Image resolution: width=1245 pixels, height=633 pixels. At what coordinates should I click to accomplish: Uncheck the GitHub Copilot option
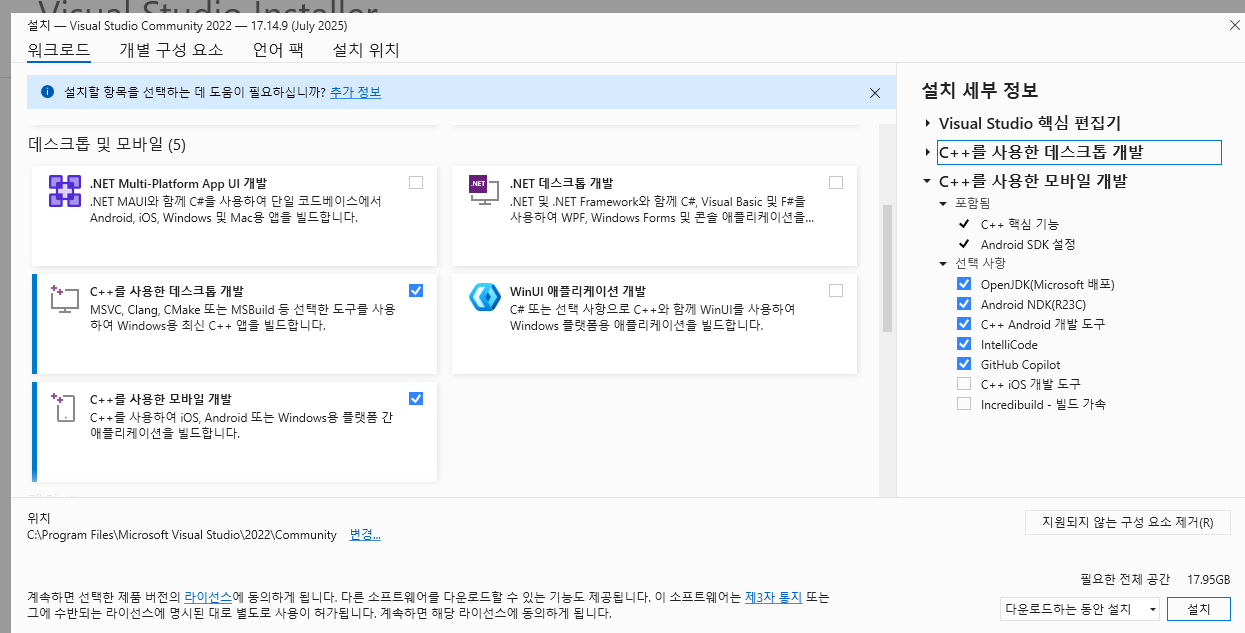tap(964, 364)
